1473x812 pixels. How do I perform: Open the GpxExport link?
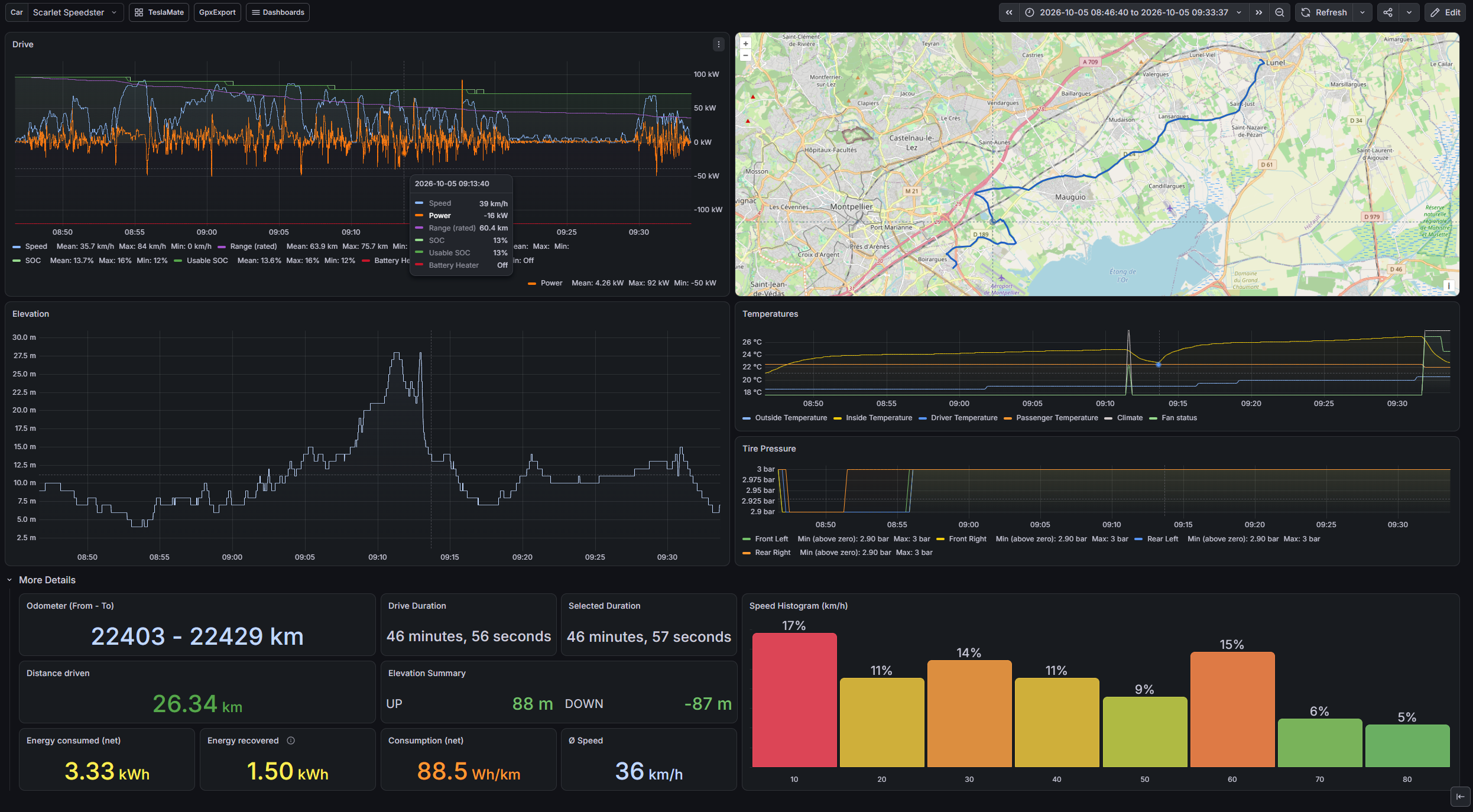217,12
